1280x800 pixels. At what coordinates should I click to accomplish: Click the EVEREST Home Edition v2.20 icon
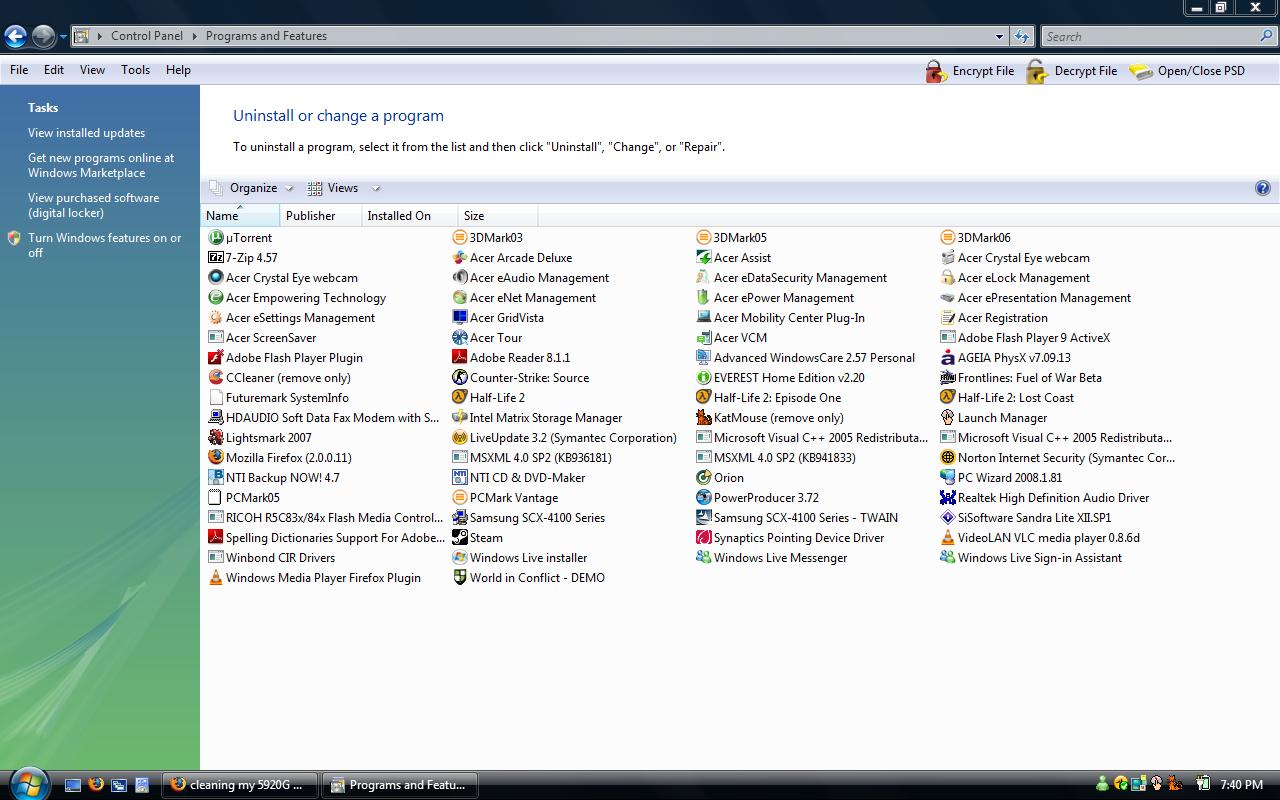point(703,378)
